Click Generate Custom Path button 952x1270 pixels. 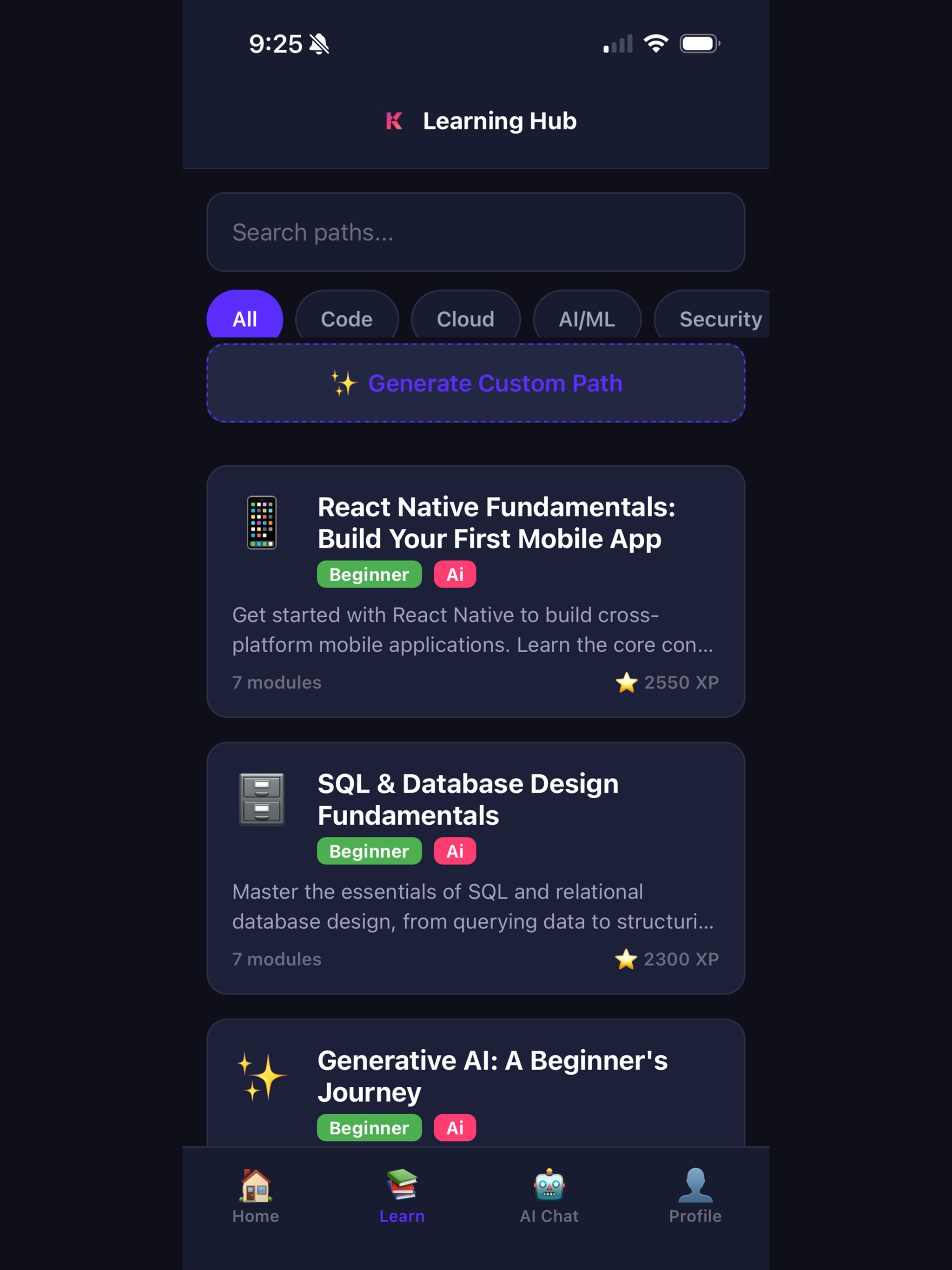476,383
